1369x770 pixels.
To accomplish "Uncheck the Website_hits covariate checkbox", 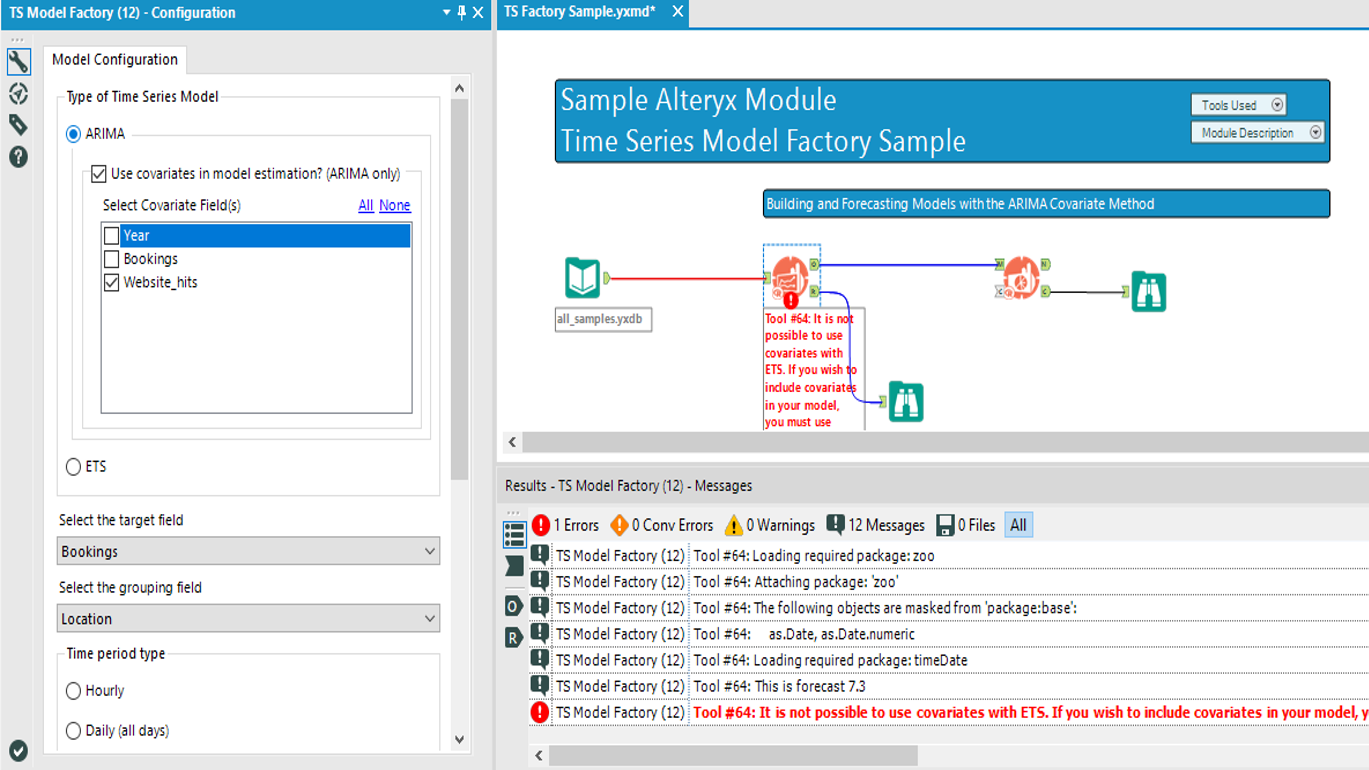I will tap(111, 283).
